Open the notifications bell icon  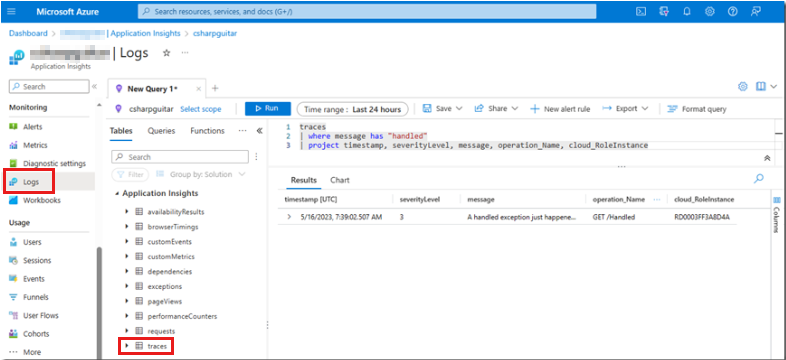click(x=687, y=12)
